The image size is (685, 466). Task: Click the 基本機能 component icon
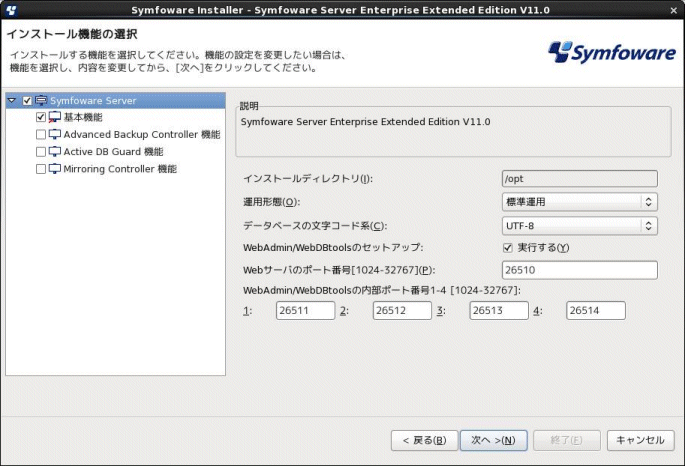coord(55,117)
